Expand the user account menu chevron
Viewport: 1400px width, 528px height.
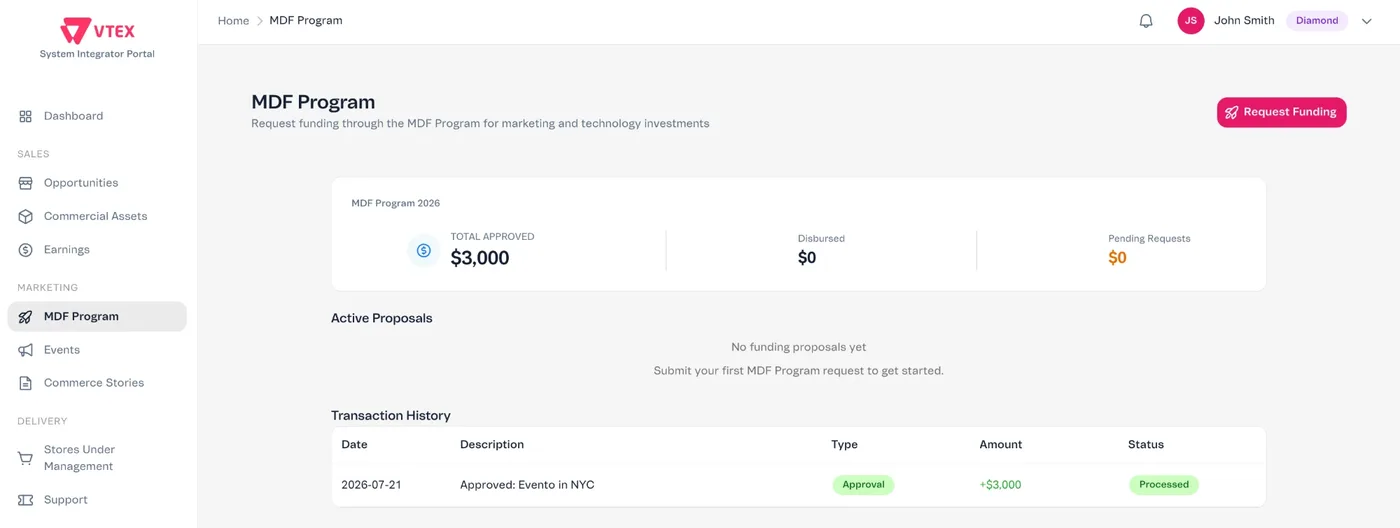1367,21
